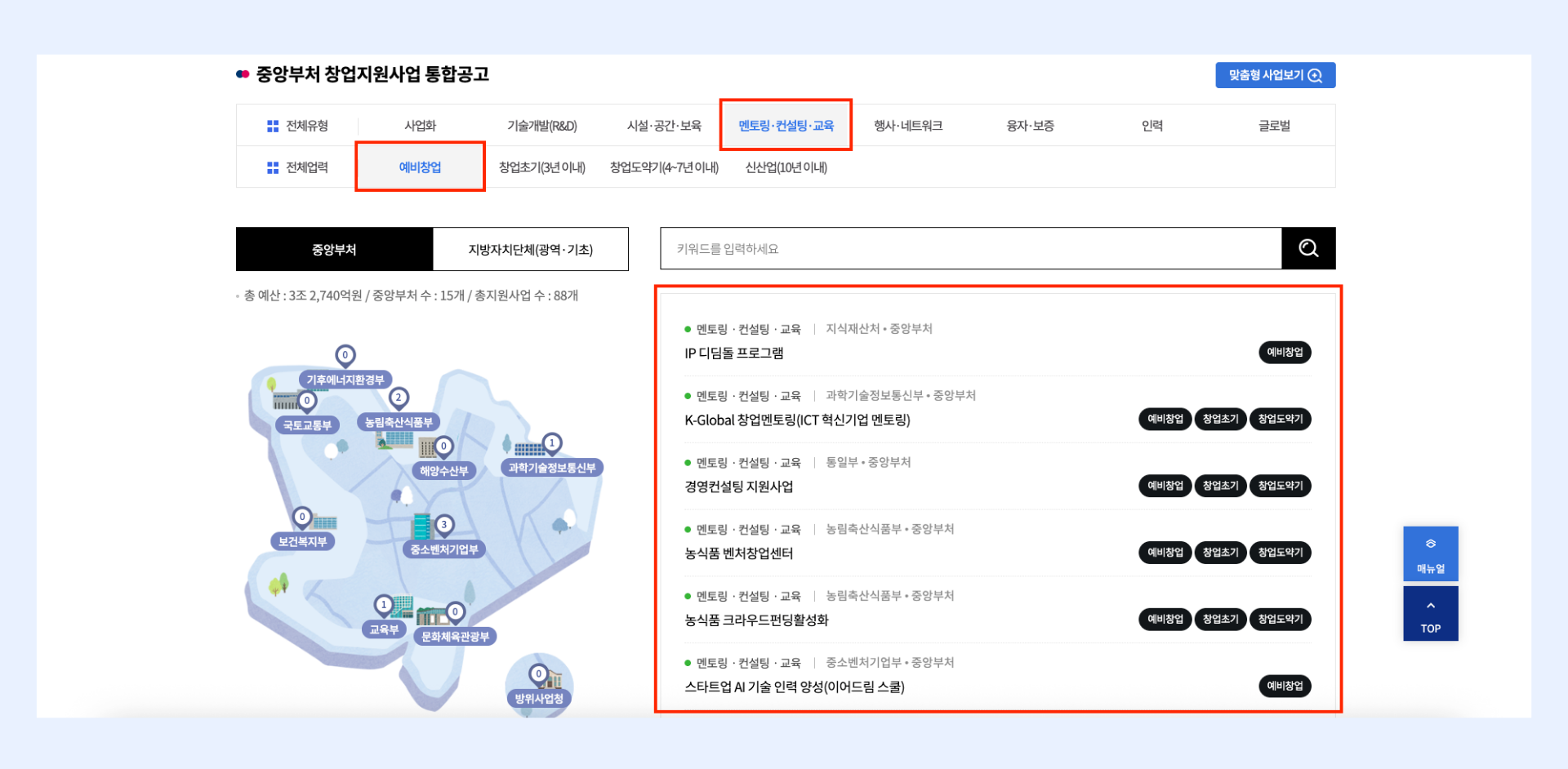Click 기후에너지환경부 map pin
Image resolution: width=1568 pixels, height=769 pixels.
pyautogui.click(x=345, y=355)
